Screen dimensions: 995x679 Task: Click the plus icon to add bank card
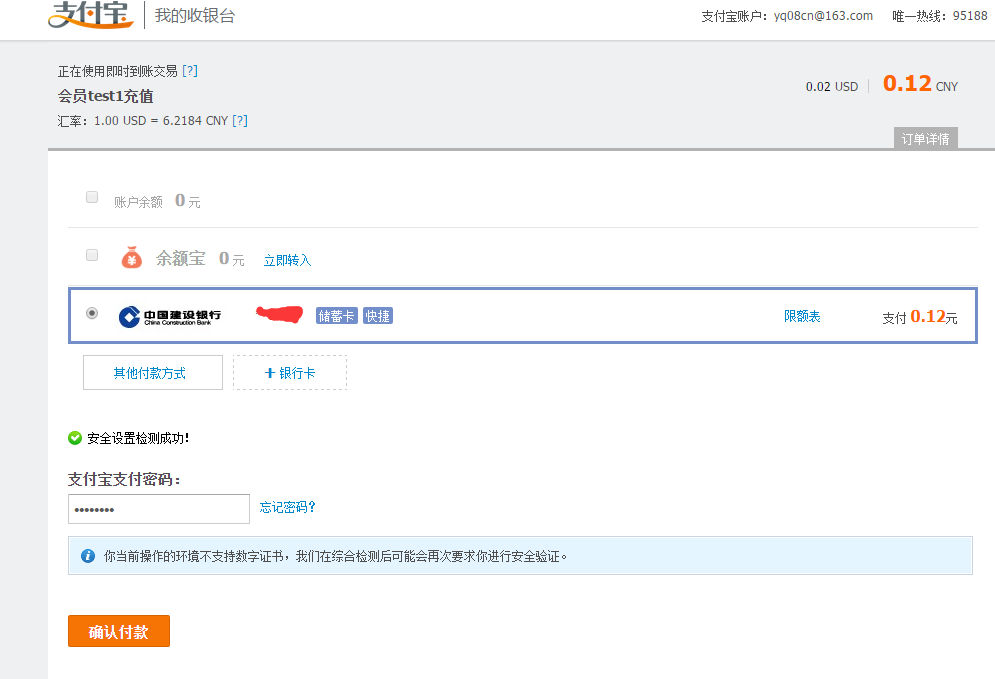coord(269,373)
